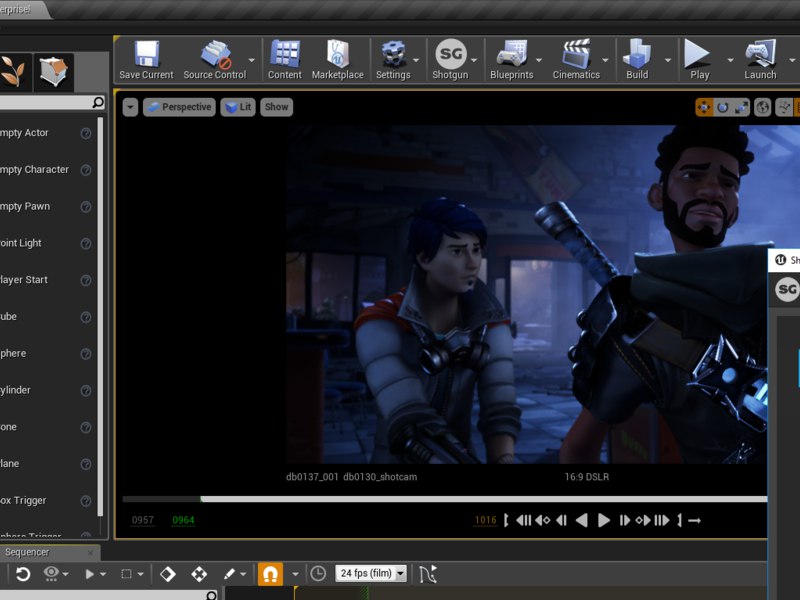
Task: Select the translate gizmo tool in viewport
Action: click(x=704, y=107)
